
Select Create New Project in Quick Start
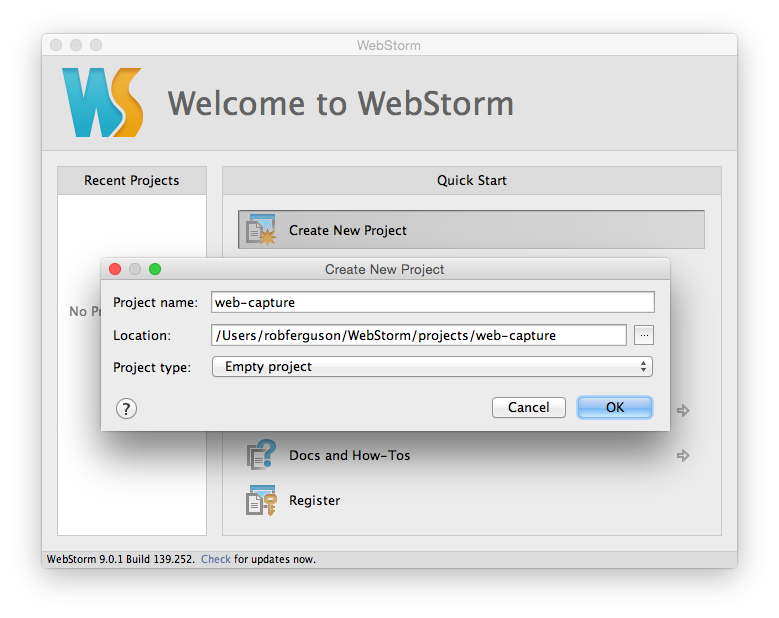(x=471, y=230)
